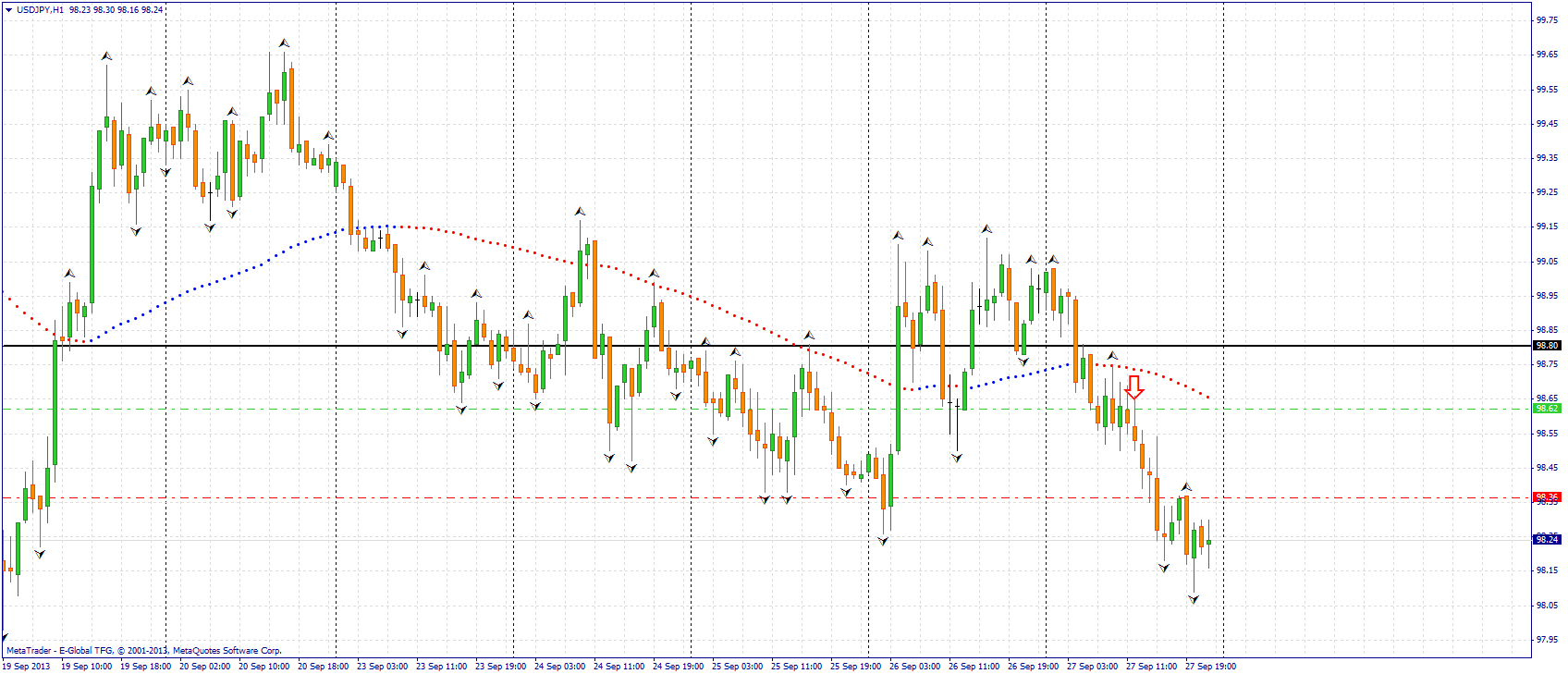This screenshot has height=674, width=1568.
Task: Select the red down arrow chart object
Action: pyautogui.click(x=1134, y=387)
